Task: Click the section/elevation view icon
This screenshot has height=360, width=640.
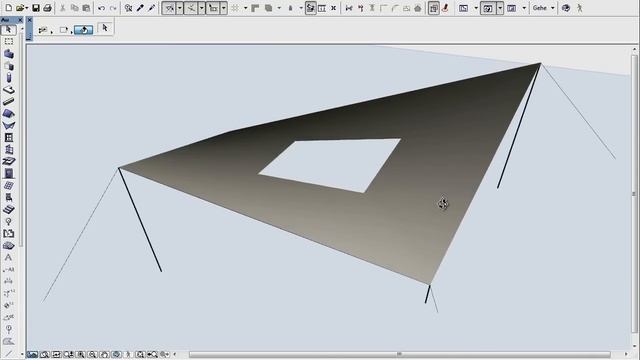Action: click(512, 8)
